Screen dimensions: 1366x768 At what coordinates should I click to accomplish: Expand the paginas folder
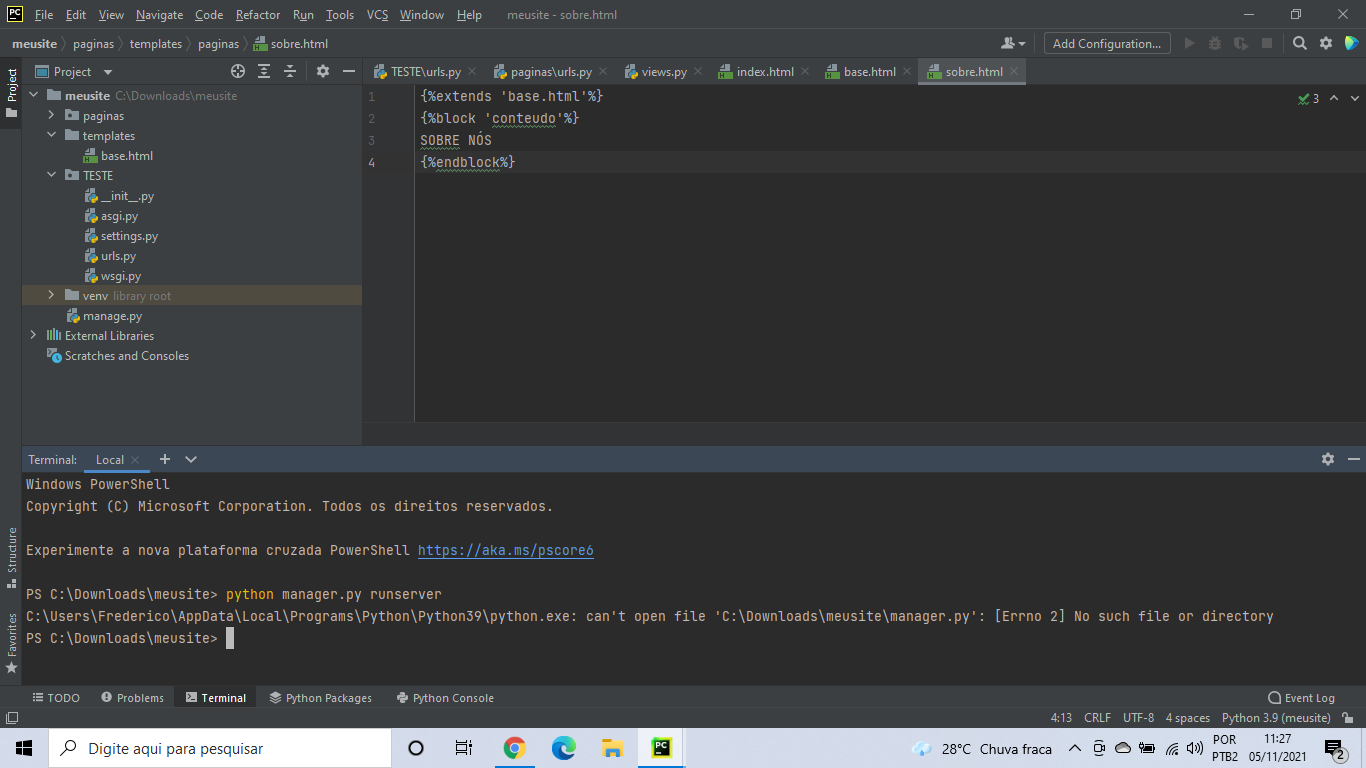click(51, 116)
